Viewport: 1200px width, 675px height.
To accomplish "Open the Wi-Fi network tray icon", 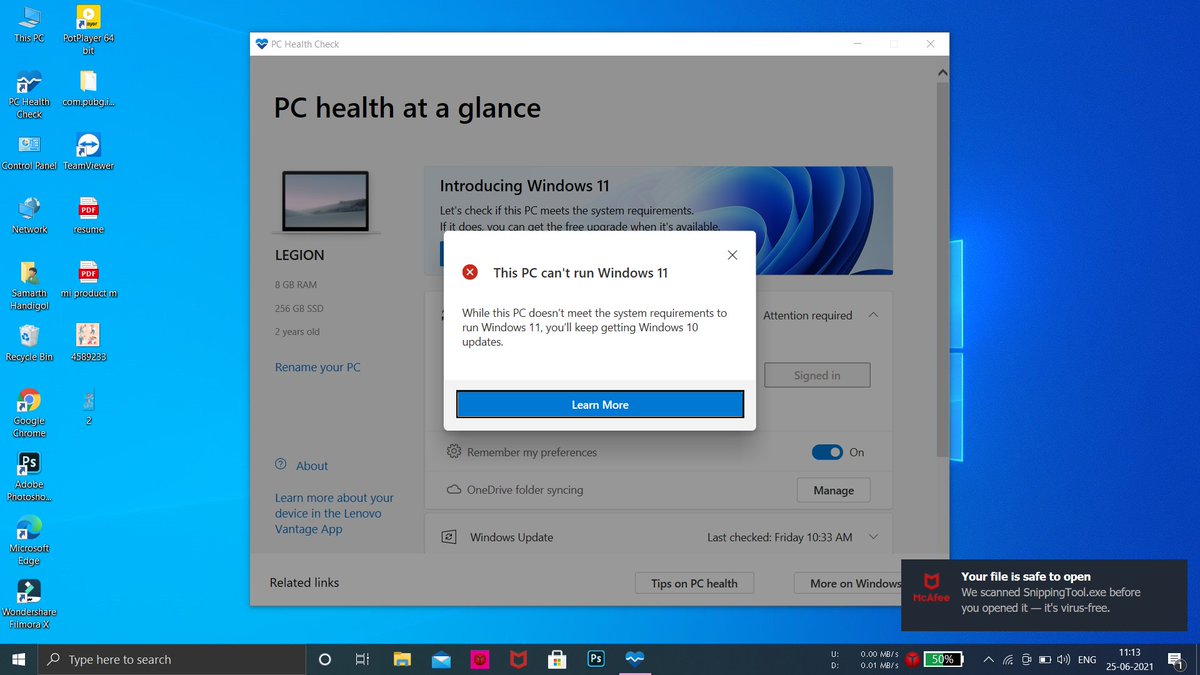I will tap(1007, 659).
